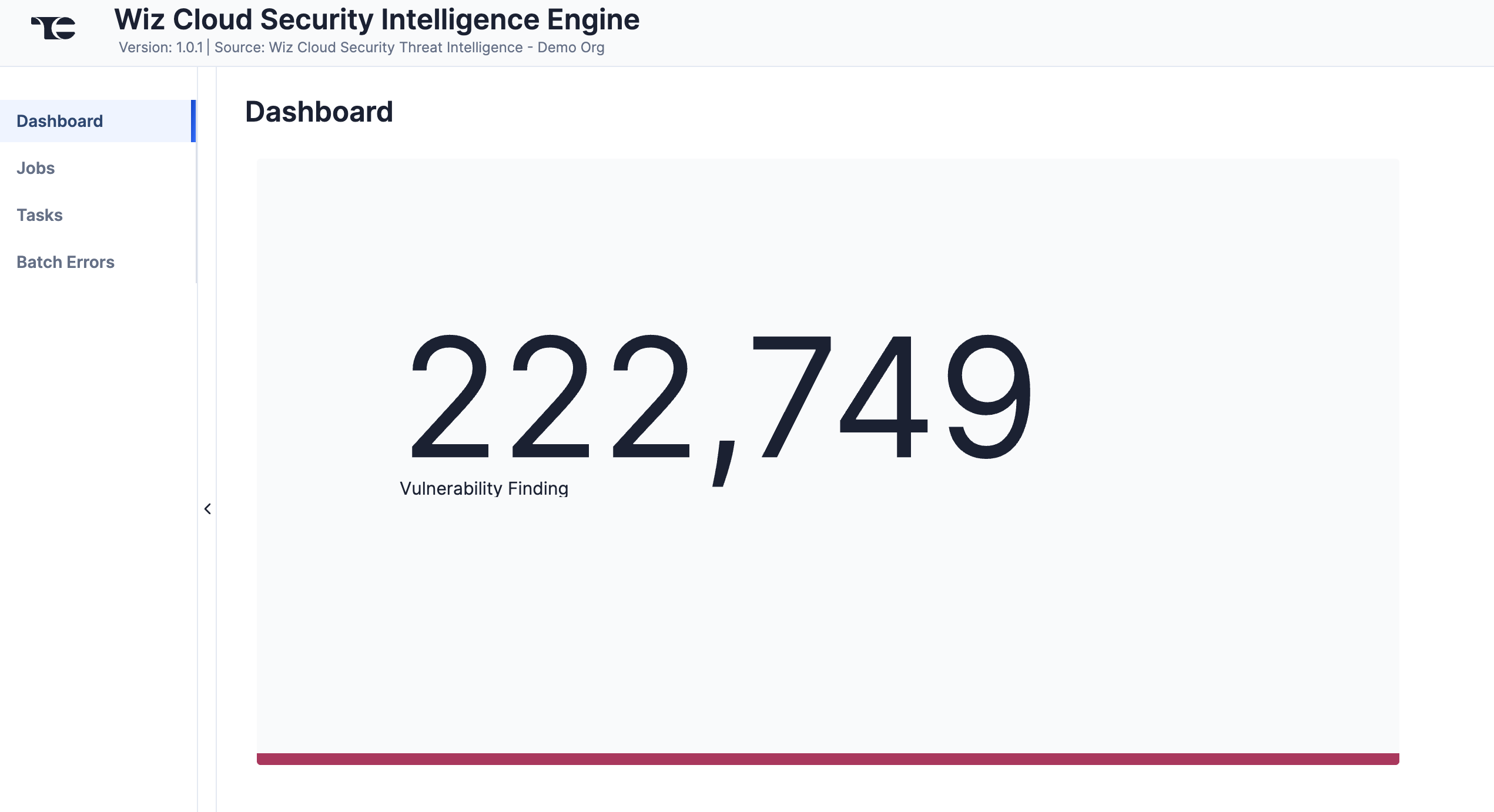This screenshot has height=812, width=1494.
Task: Click the Version 1.0.1 text
Action: click(162, 47)
